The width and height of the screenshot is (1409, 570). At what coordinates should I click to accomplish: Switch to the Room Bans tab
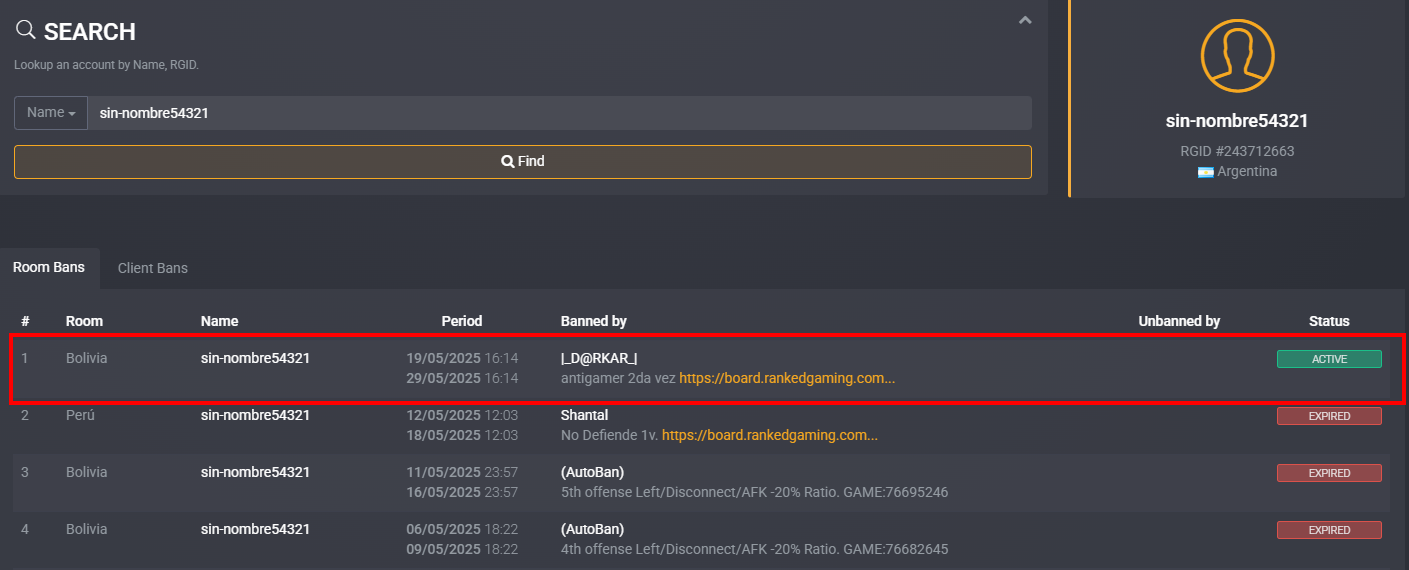coord(49,268)
